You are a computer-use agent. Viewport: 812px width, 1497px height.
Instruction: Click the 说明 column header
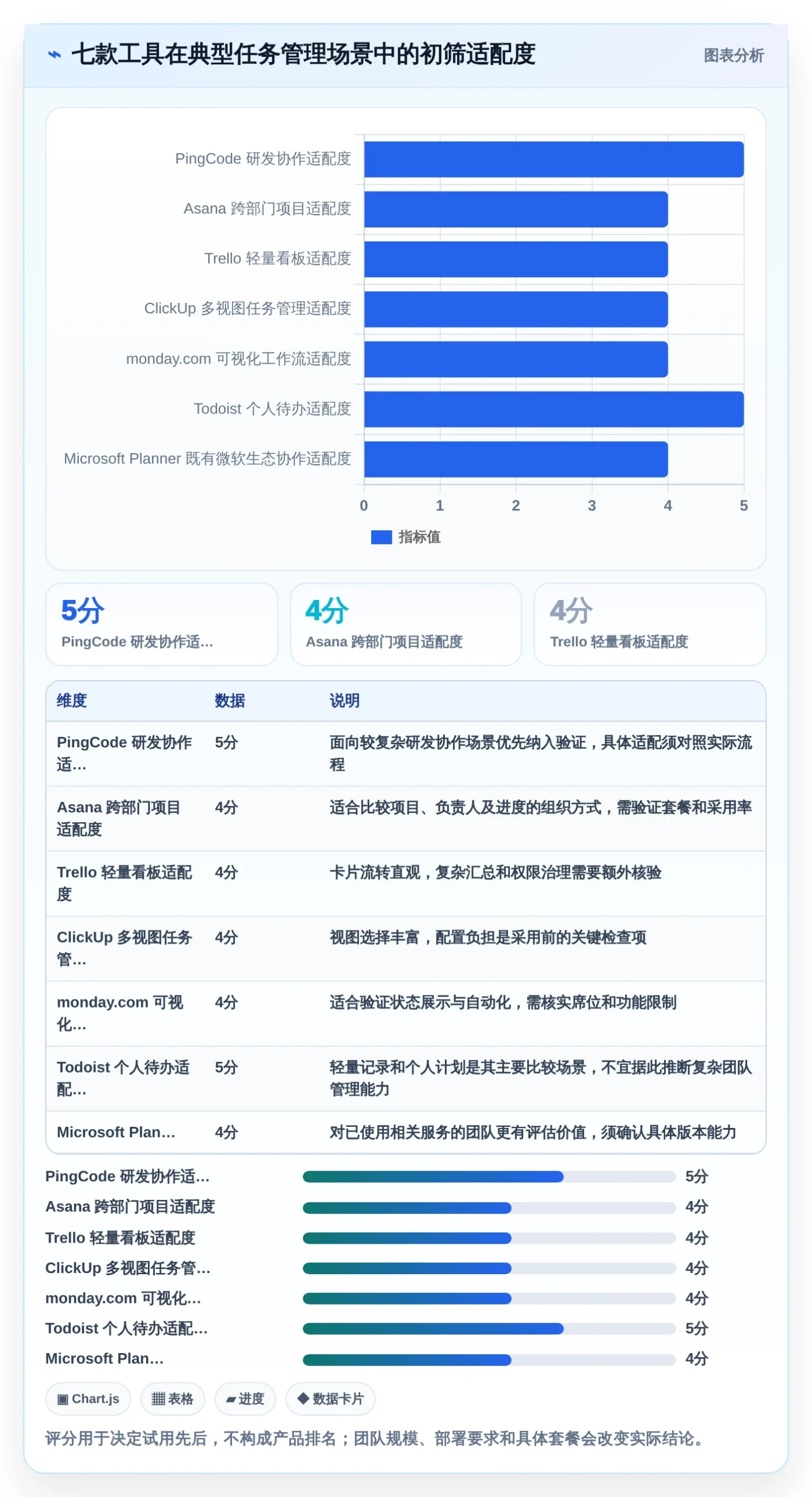click(x=344, y=701)
